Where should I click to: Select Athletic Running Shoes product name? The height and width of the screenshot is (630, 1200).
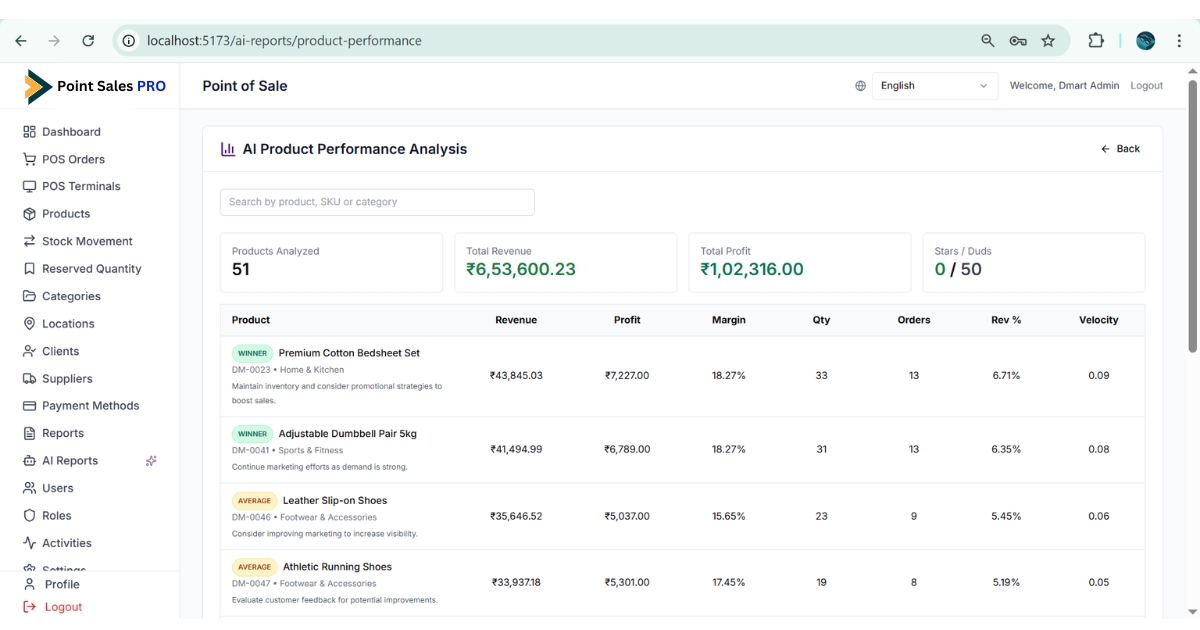(337, 567)
